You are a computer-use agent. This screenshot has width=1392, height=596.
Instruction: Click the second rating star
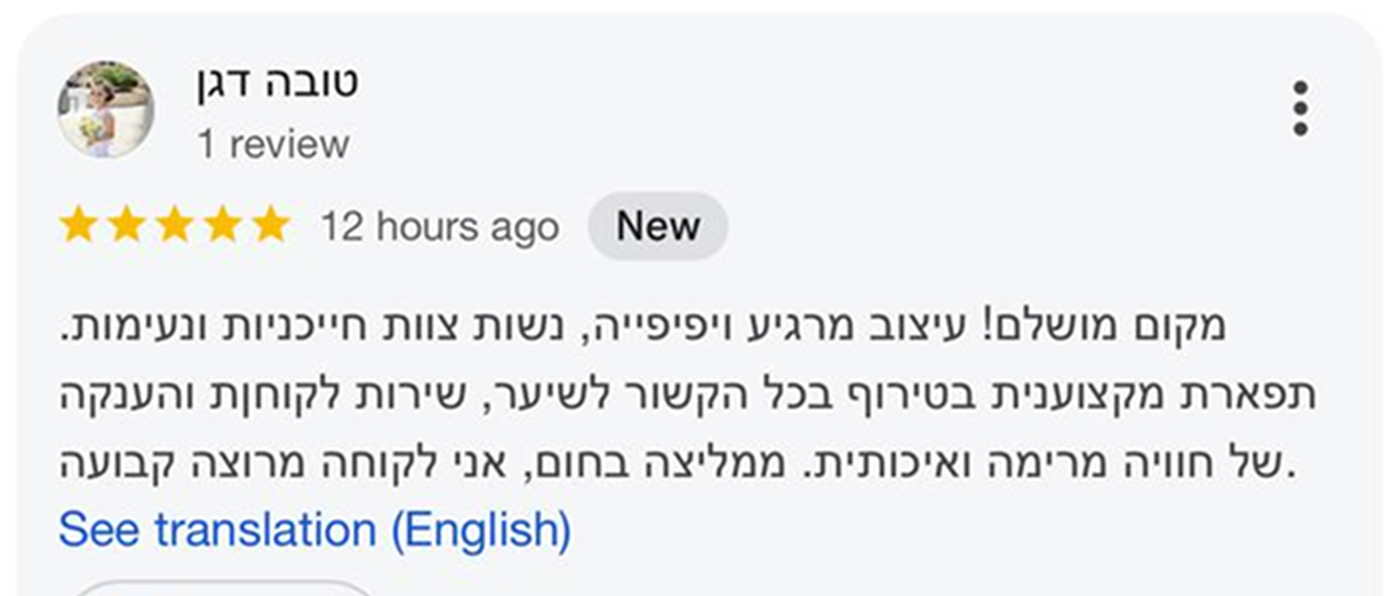point(126,226)
